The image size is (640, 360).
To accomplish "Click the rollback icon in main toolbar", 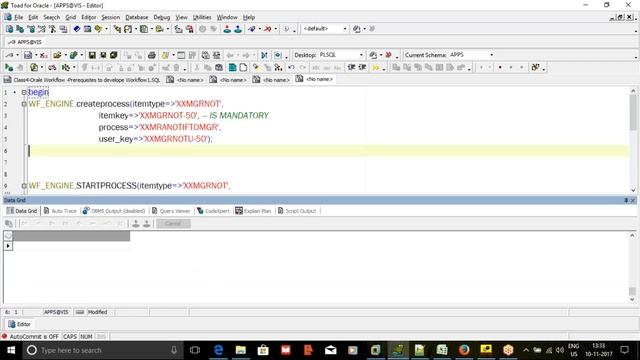I will 238,29.
